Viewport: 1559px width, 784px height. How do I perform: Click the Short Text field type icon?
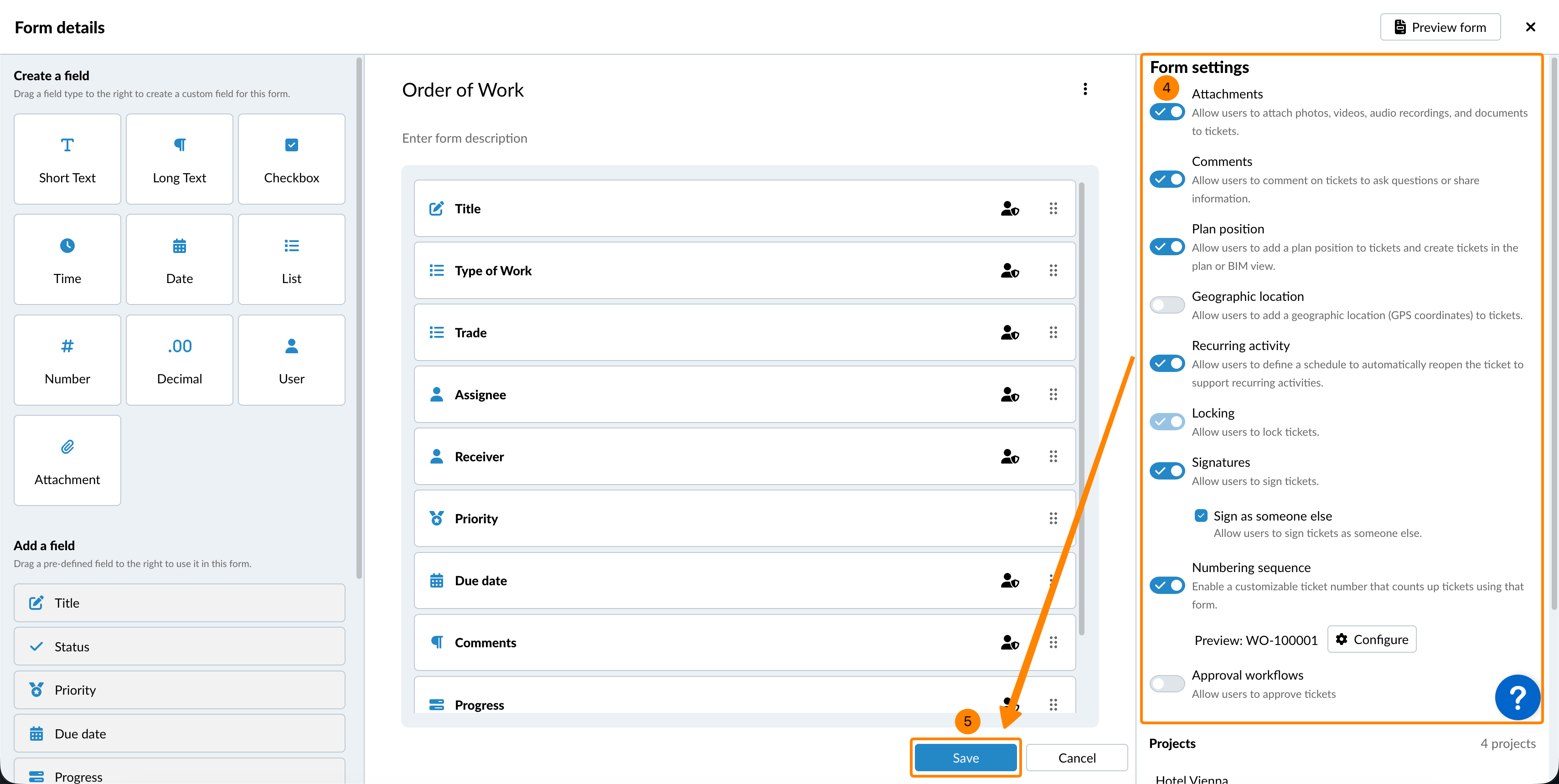click(x=67, y=145)
